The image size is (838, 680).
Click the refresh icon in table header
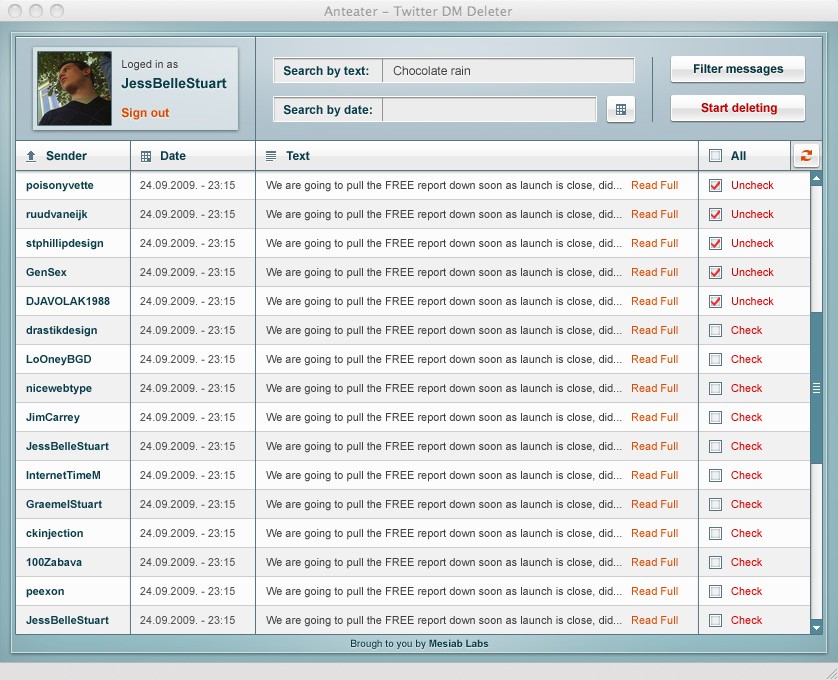coord(805,155)
